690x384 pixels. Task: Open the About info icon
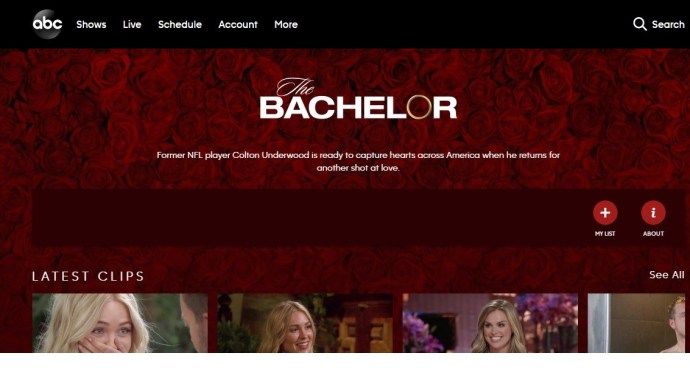pos(653,213)
